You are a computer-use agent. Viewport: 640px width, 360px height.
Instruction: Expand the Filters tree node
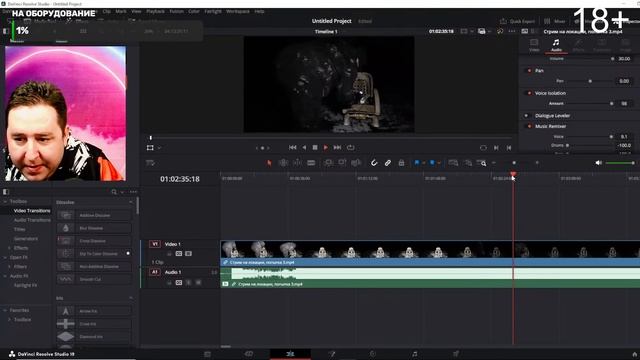[9, 267]
